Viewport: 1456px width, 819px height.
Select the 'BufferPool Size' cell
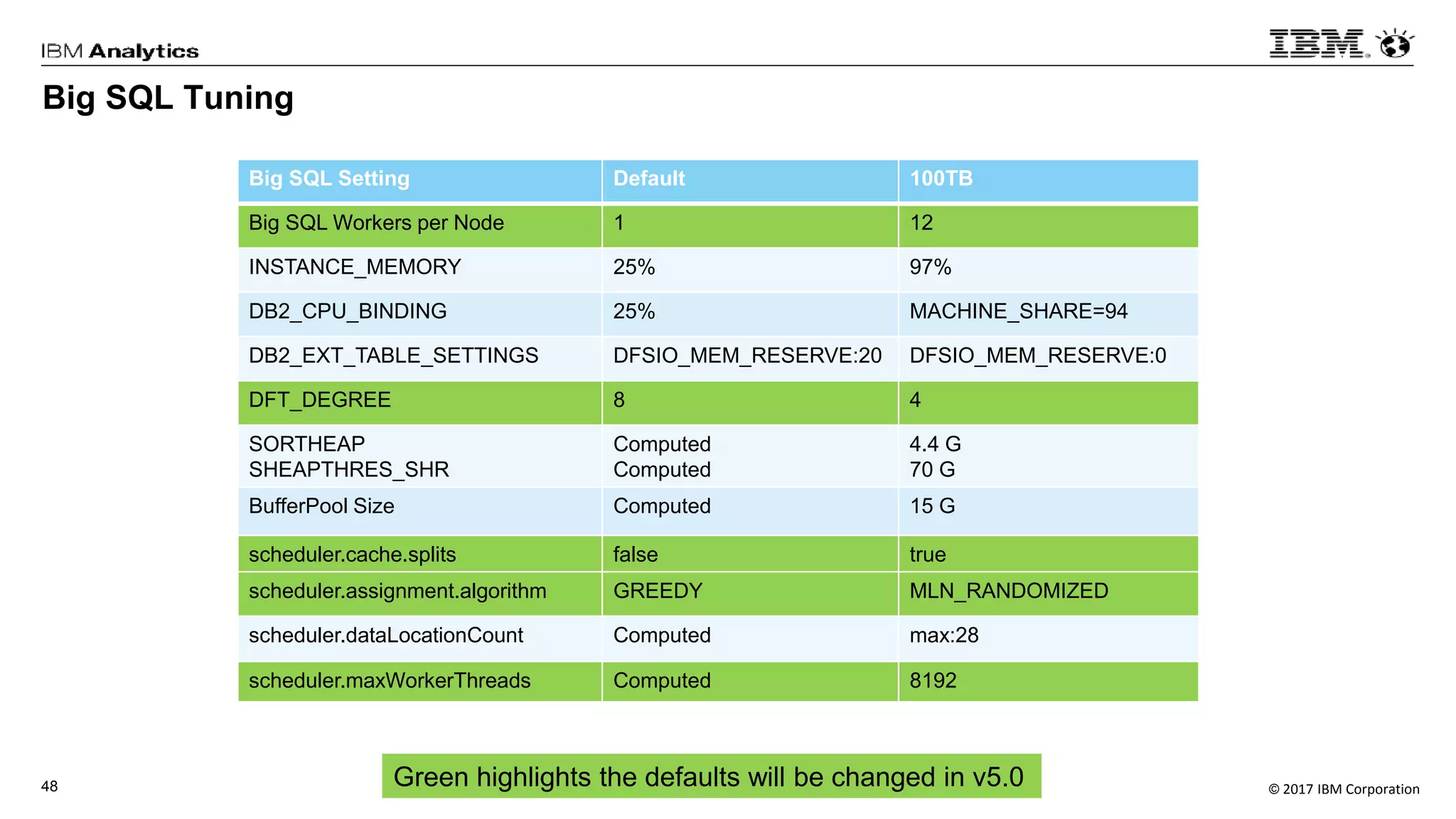coord(420,511)
